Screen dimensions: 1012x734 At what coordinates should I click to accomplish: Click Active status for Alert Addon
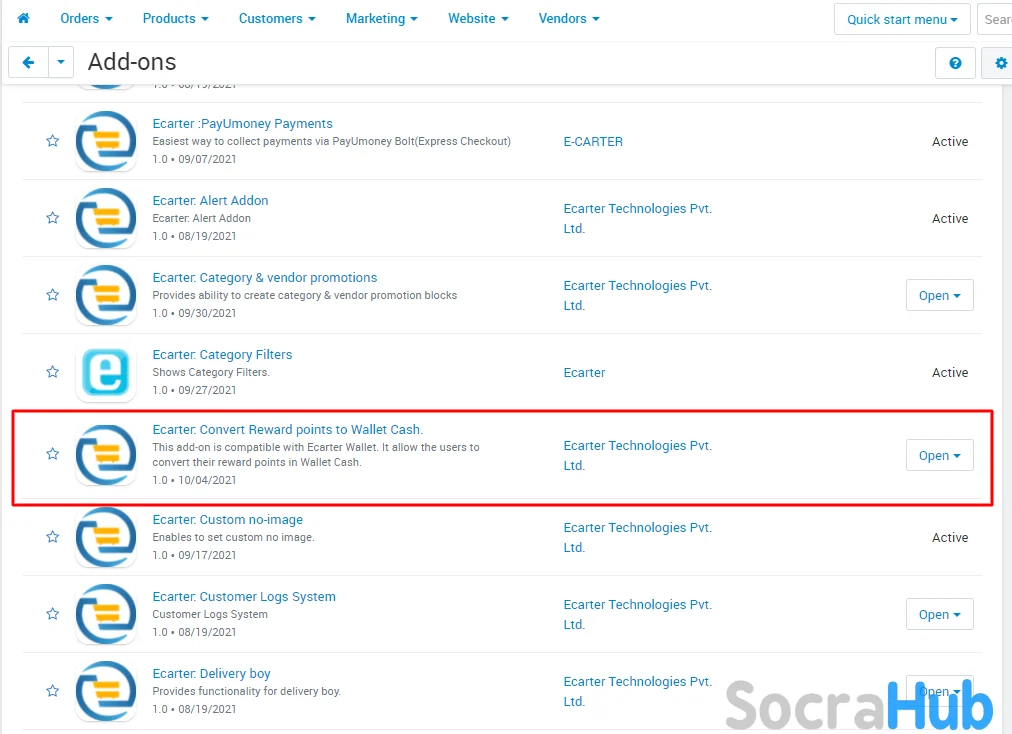950,218
